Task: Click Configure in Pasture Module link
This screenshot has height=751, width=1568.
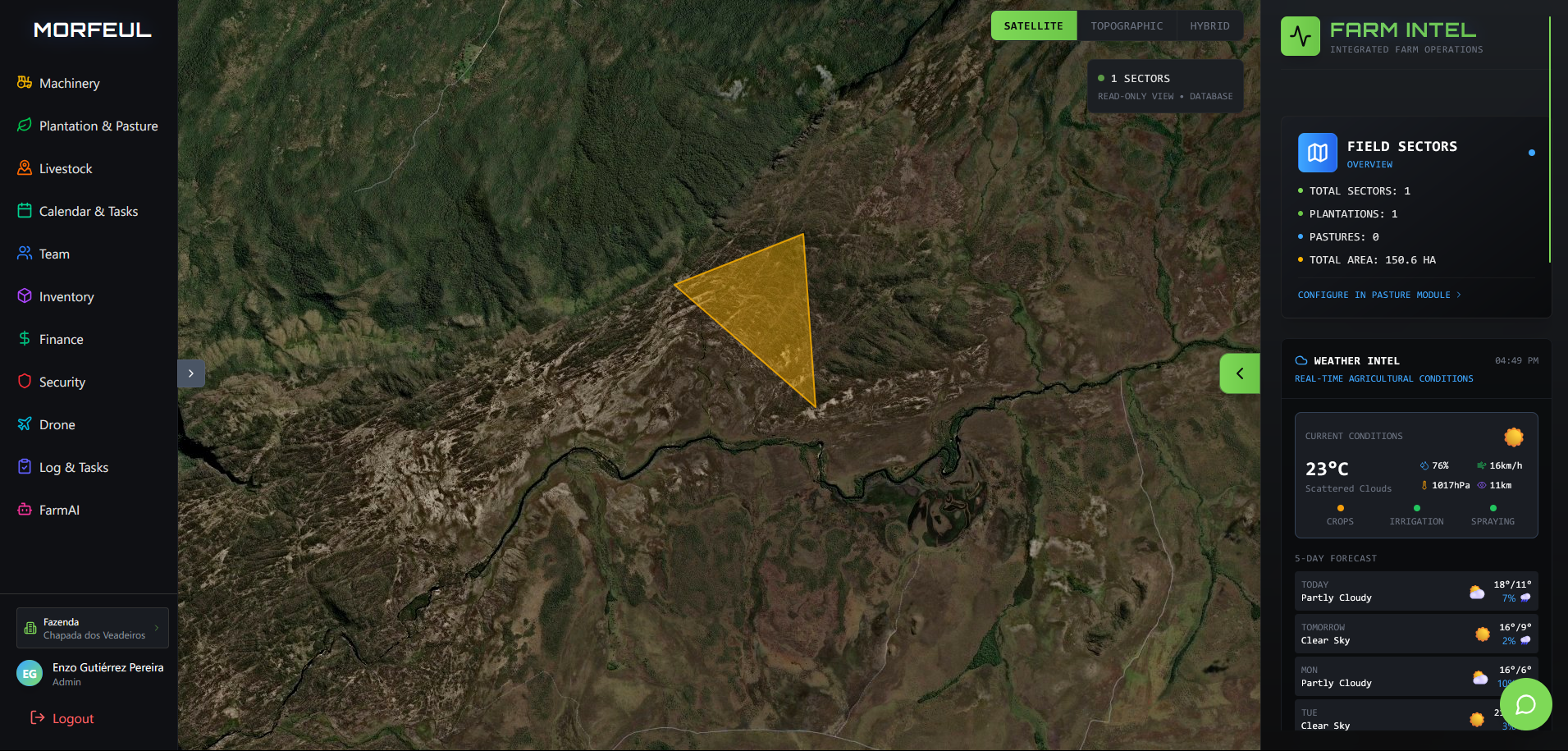Action: coord(1378,295)
